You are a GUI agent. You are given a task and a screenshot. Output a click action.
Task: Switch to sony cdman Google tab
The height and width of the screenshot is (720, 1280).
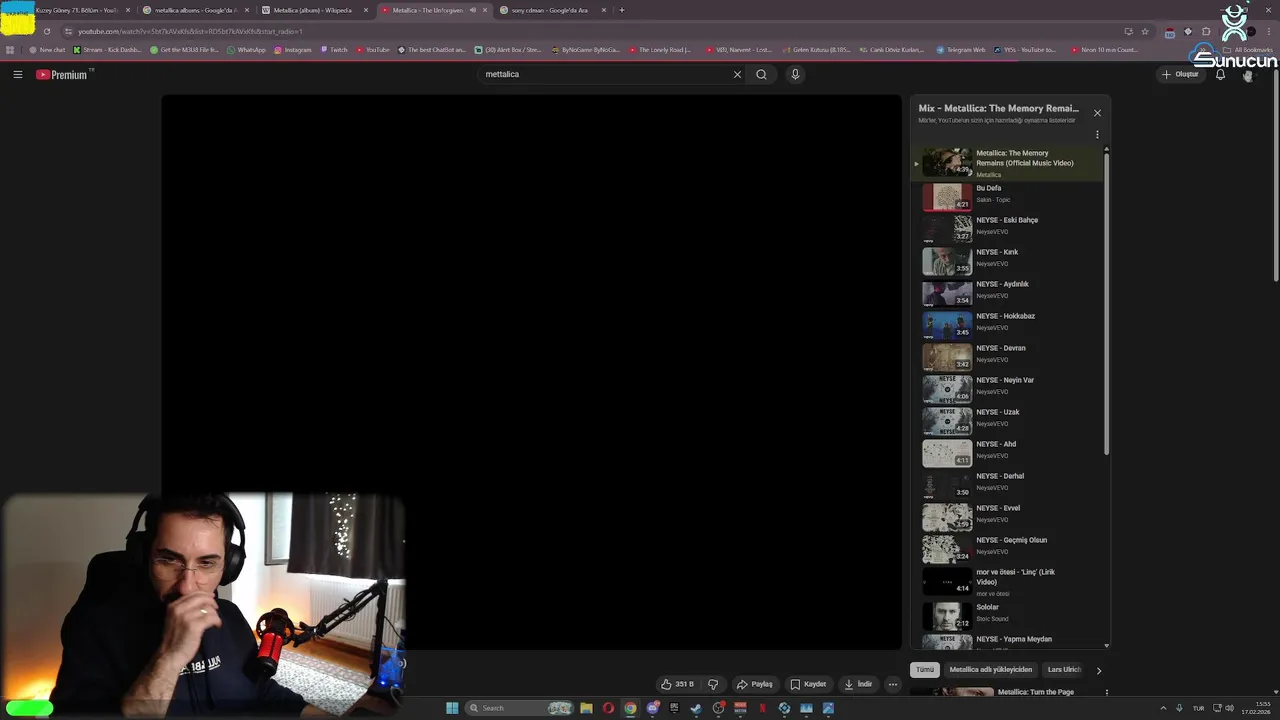coord(552,10)
